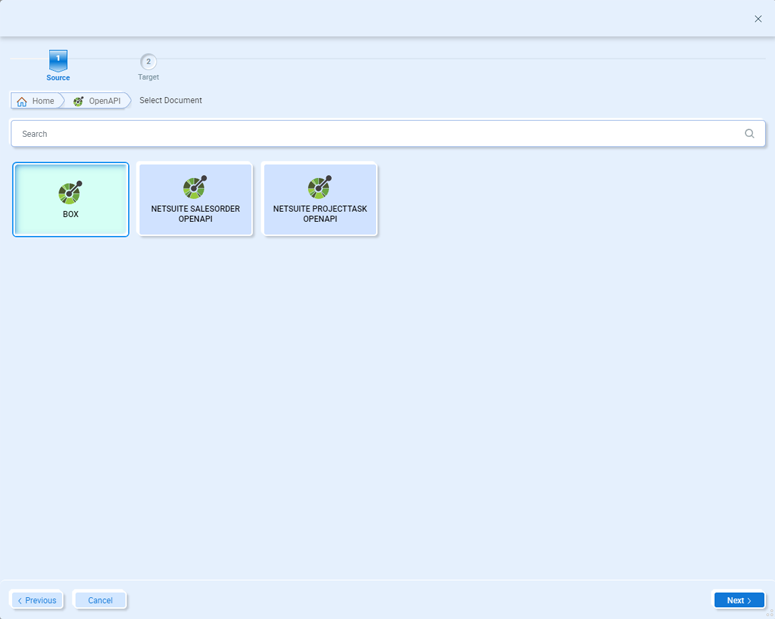775x619 pixels.
Task: Go to OpenAPI breadcrumb
Action: [x=97, y=101]
